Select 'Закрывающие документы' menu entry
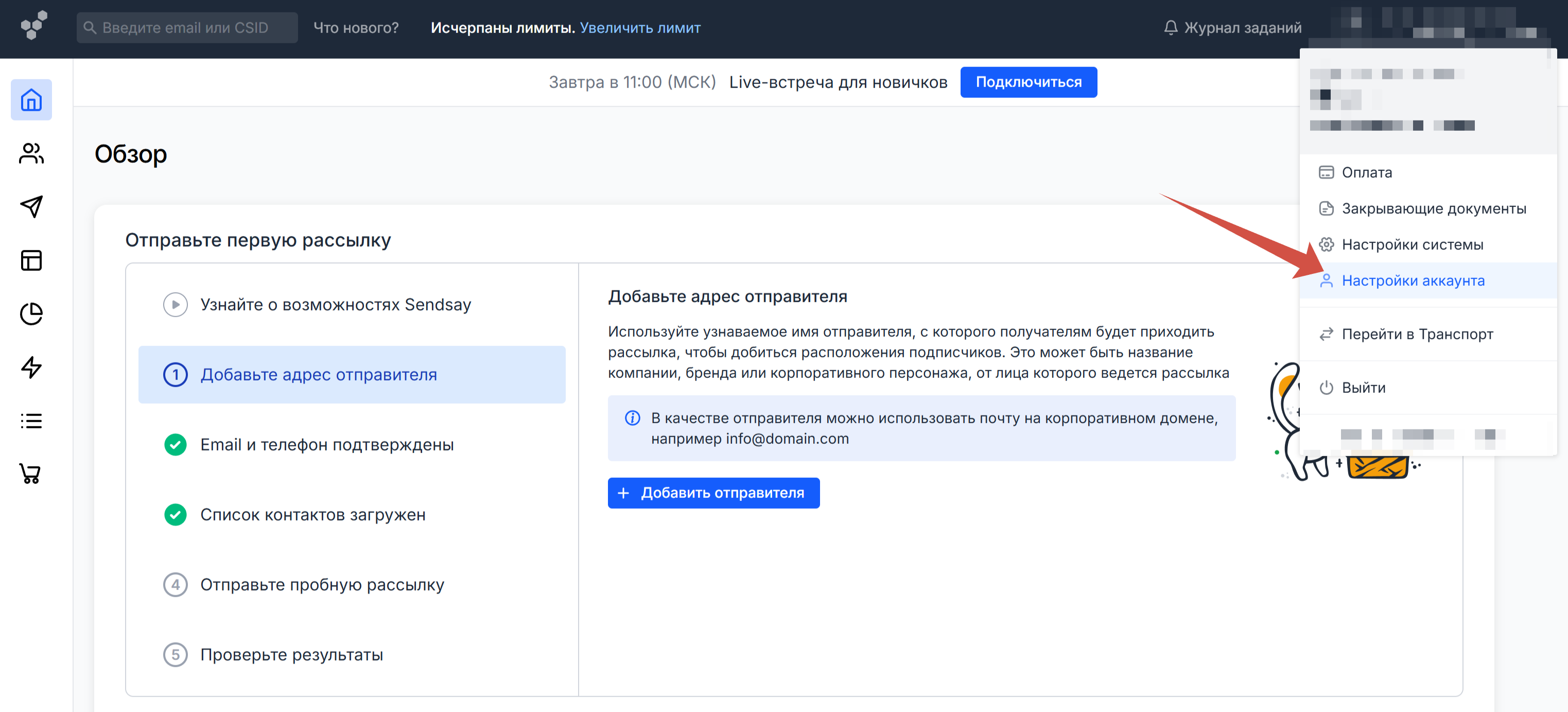Image resolution: width=1568 pixels, height=712 pixels. pos(1434,209)
